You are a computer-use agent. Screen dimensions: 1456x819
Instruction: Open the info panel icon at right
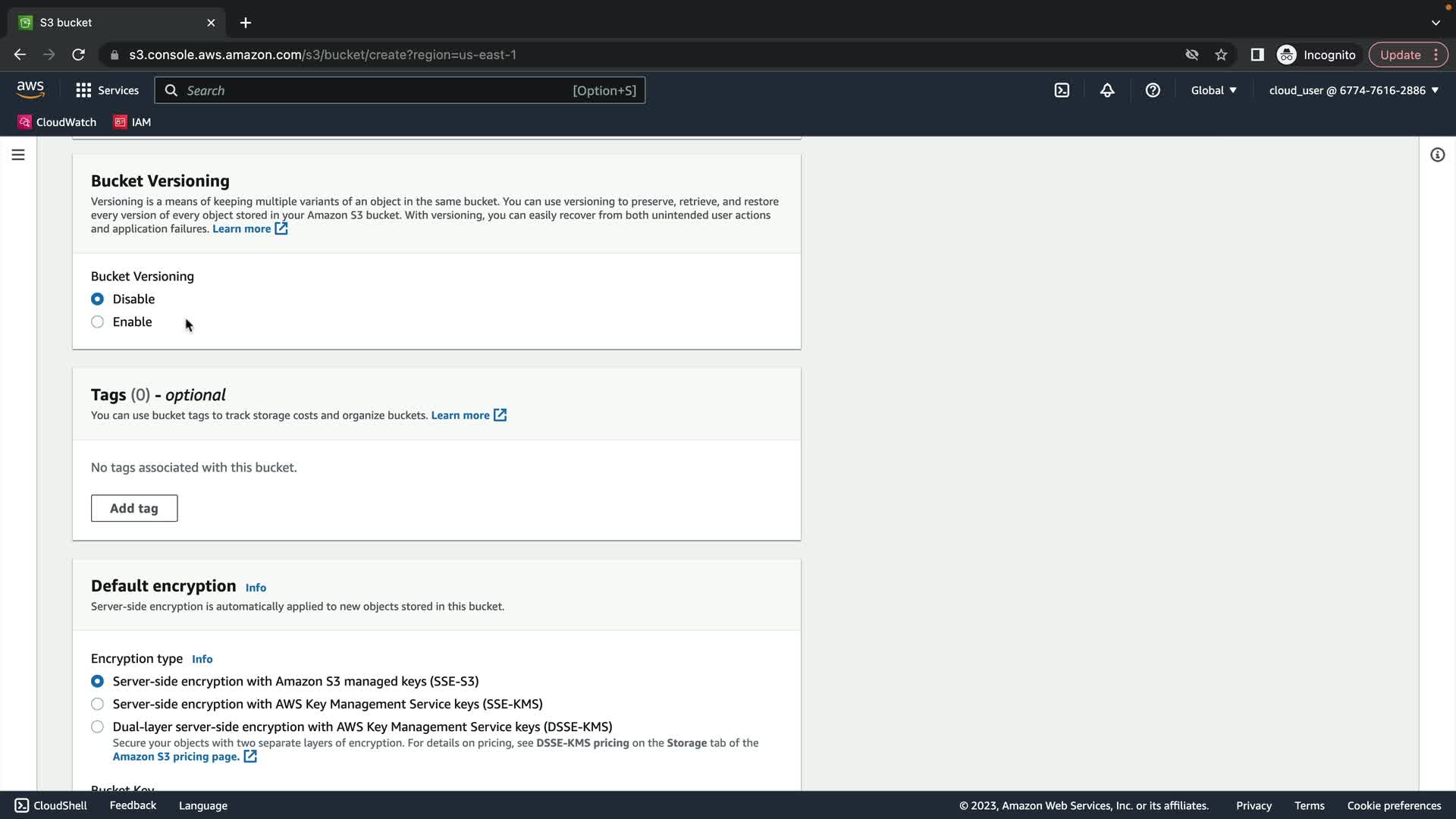click(x=1437, y=155)
